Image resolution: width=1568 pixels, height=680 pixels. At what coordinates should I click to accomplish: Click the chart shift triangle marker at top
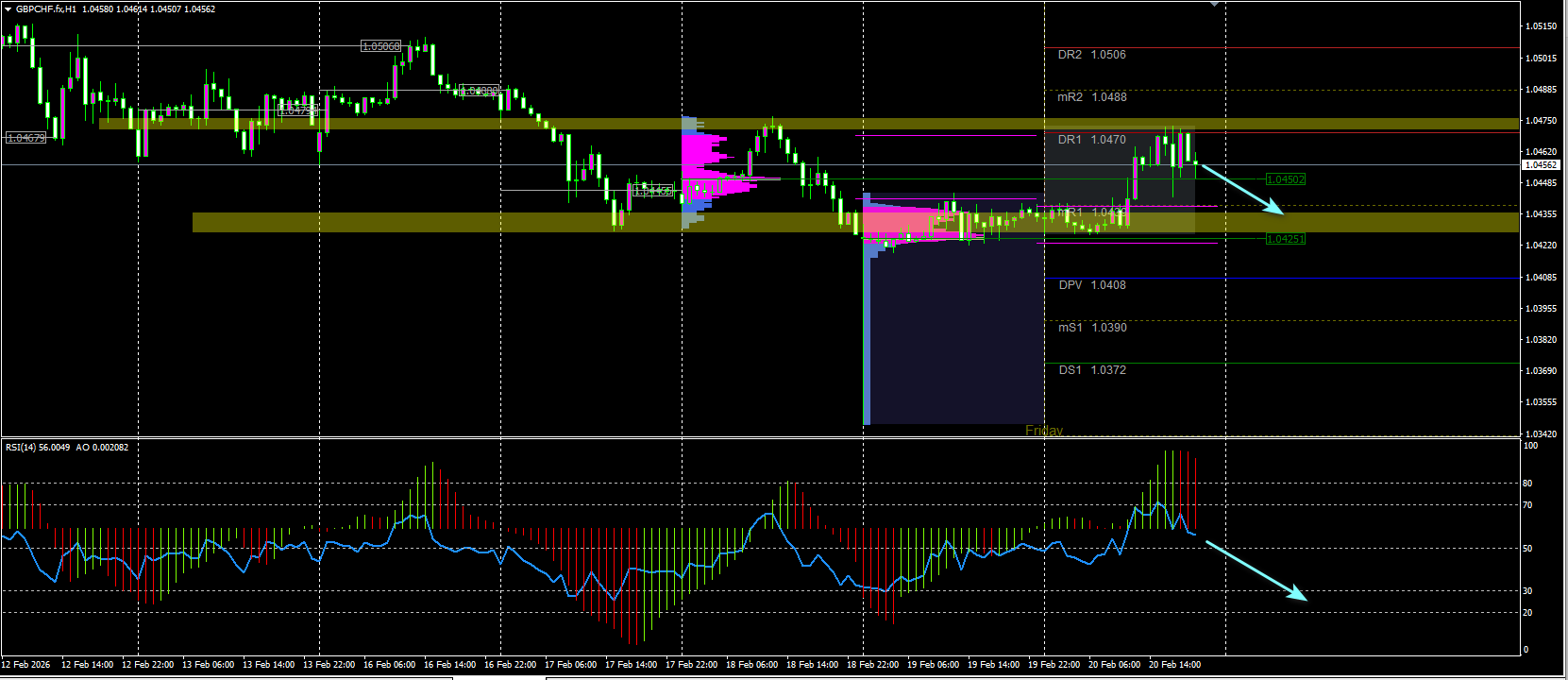tap(1215, 4)
